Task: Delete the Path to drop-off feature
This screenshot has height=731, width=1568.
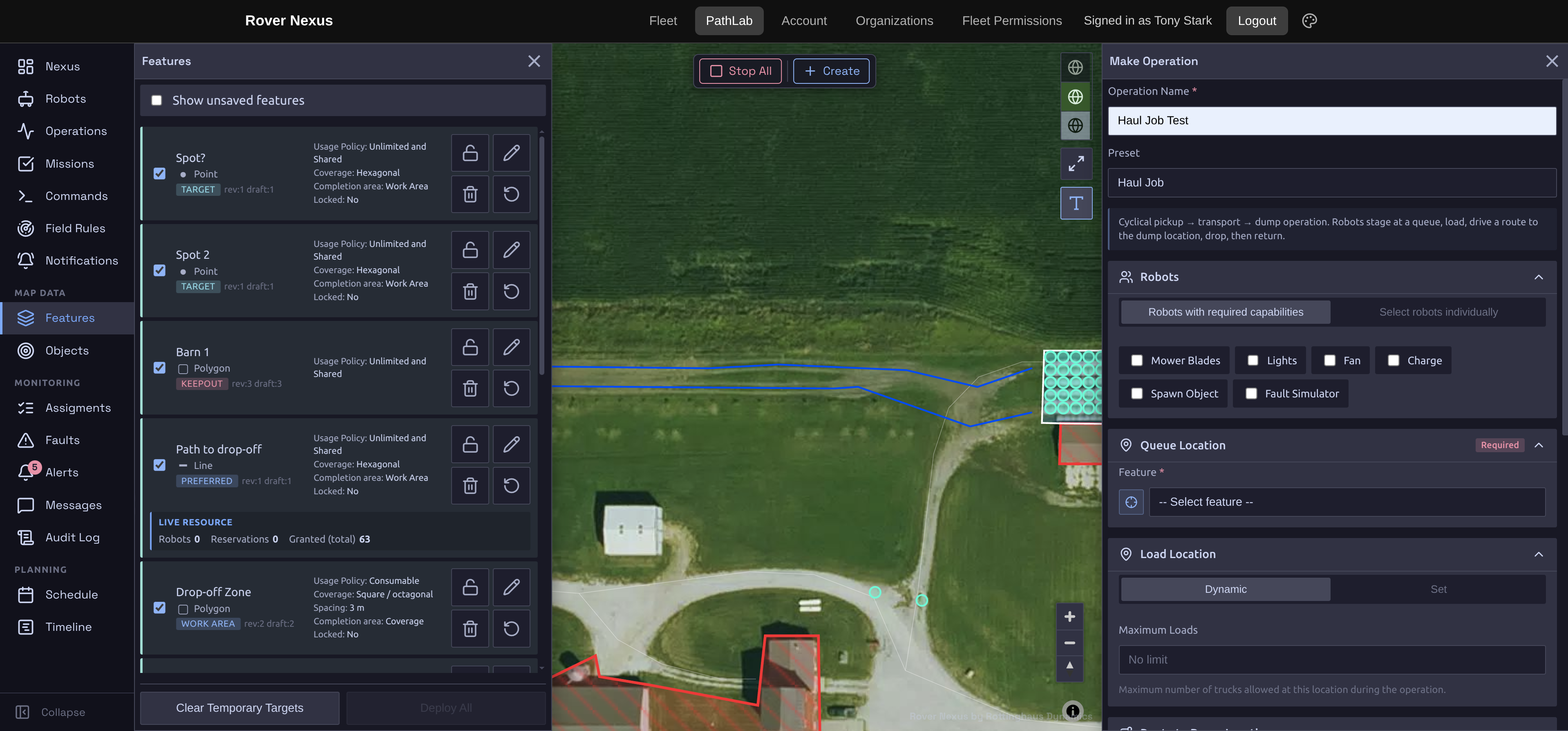Action: (x=470, y=486)
